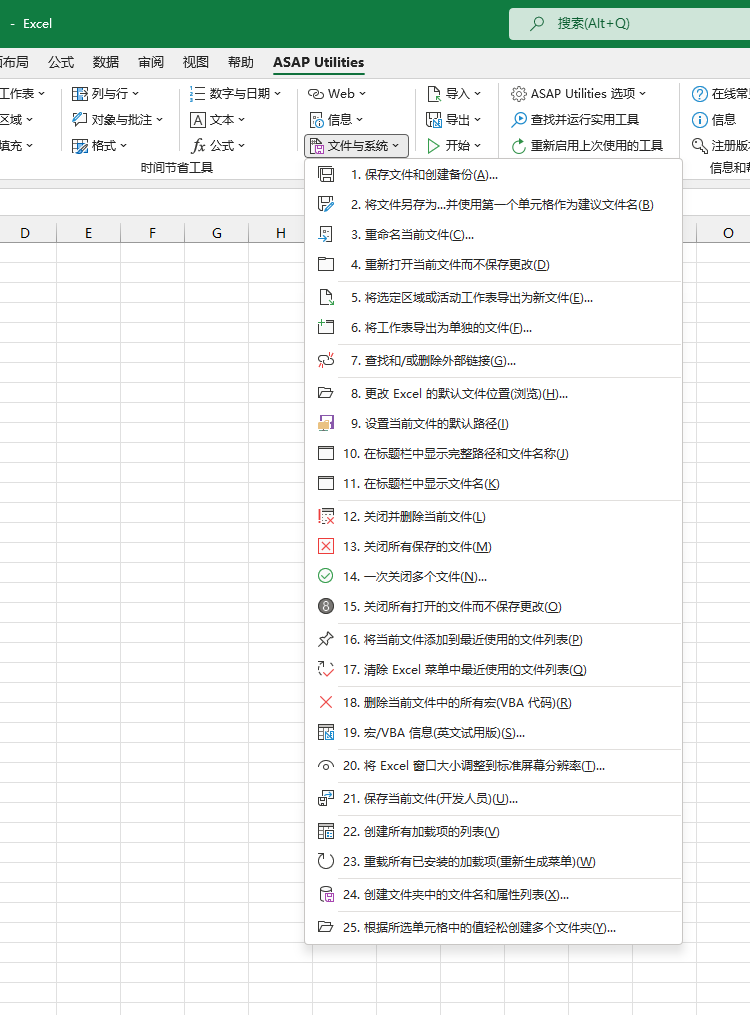The width and height of the screenshot is (750, 1015).
Task: Click the default path icon (item 9)
Action: pyautogui.click(x=326, y=423)
